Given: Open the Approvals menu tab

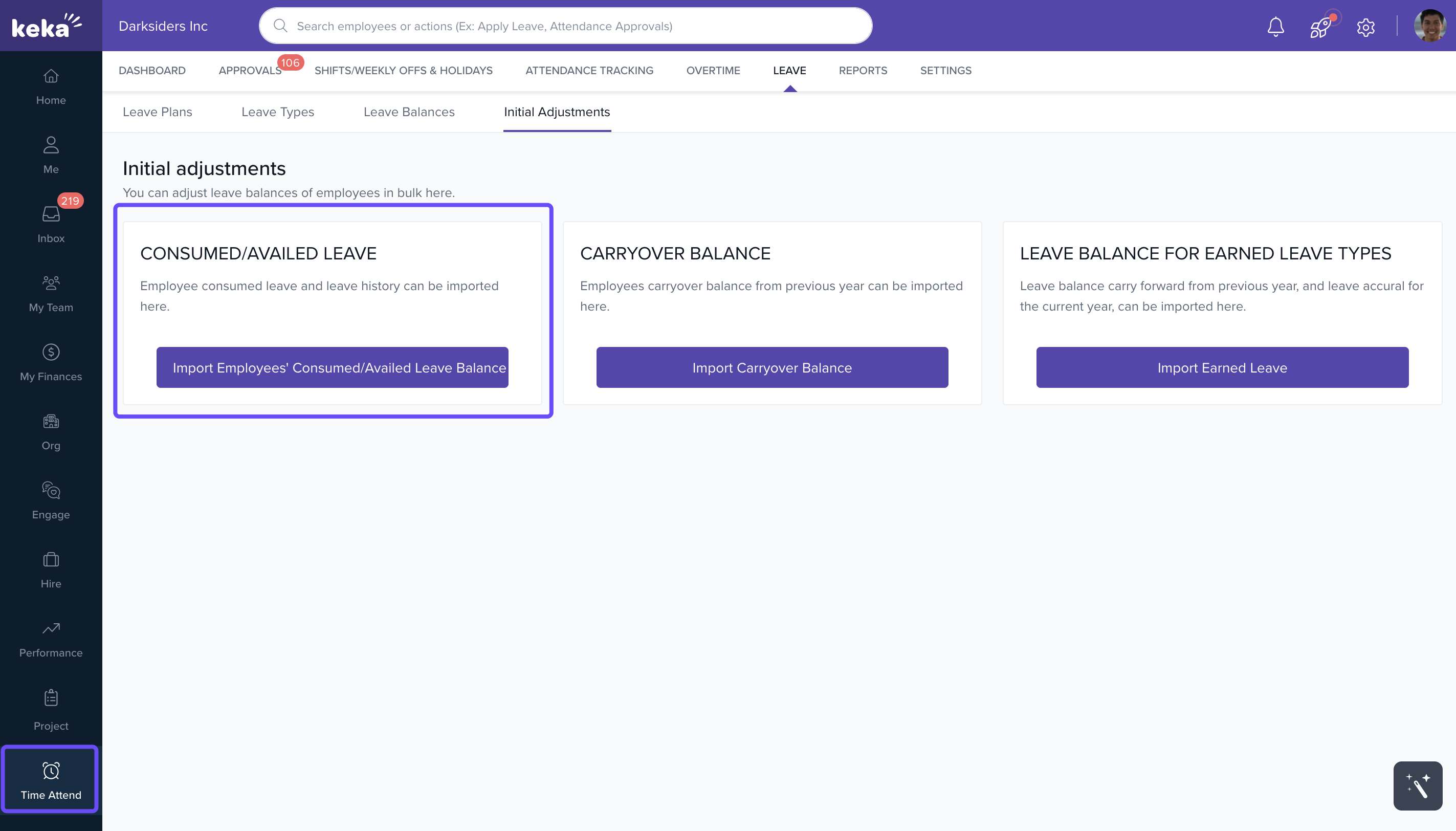Looking at the screenshot, I should click(x=250, y=70).
